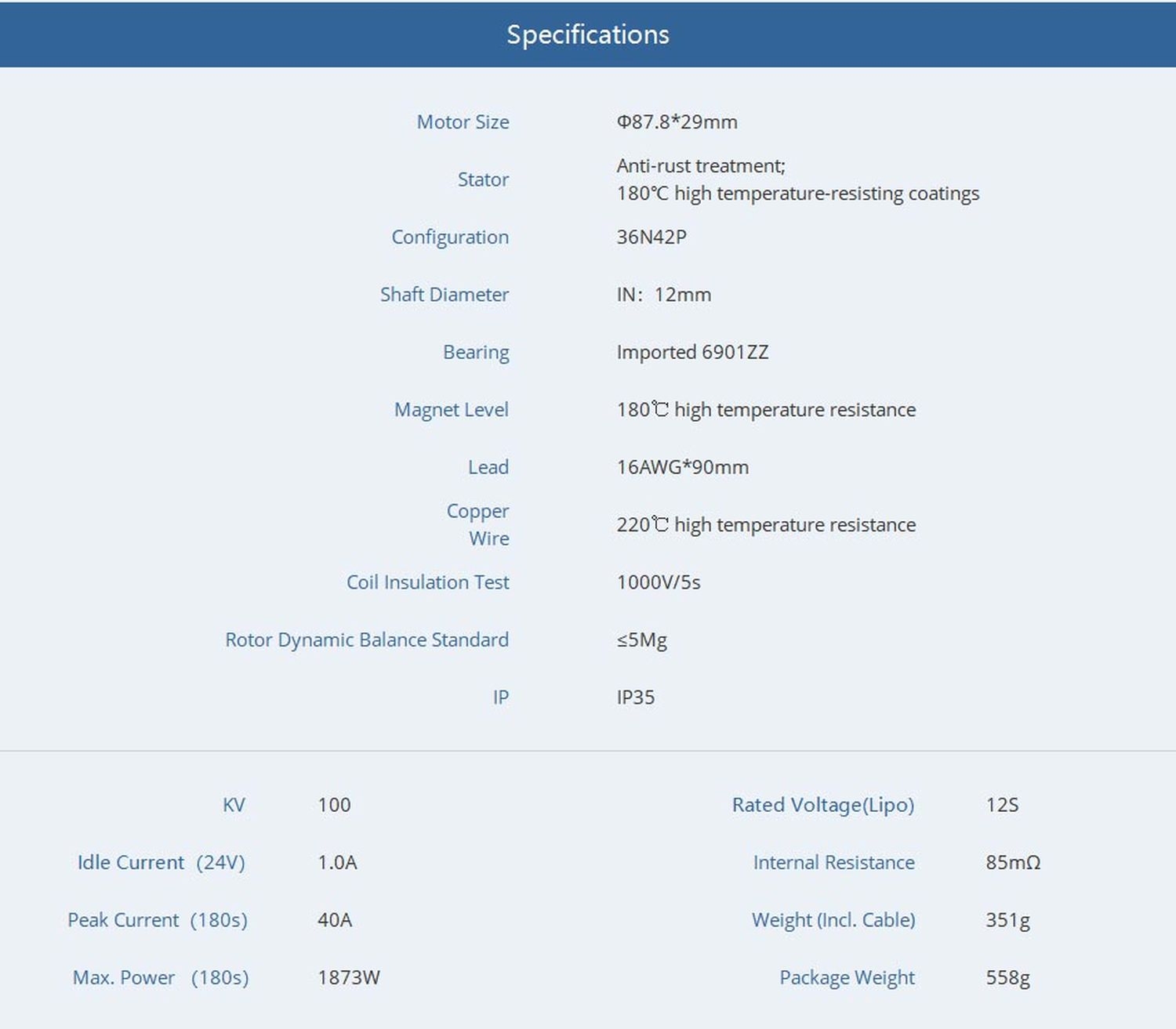Select the Motor Size label
The width and height of the screenshot is (1176, 1029).
(463, 122)
